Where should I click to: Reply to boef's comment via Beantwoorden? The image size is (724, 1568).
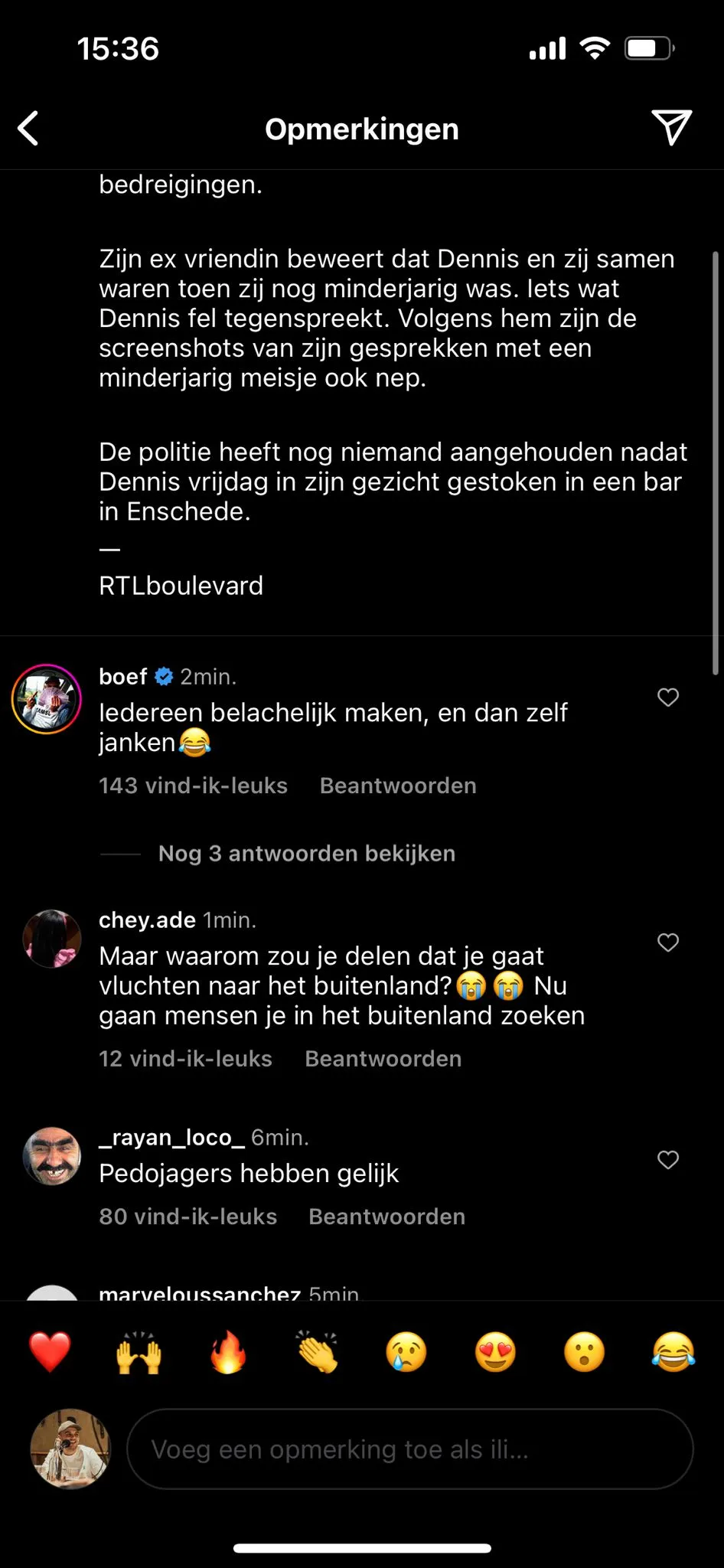[x=398, y=786]
